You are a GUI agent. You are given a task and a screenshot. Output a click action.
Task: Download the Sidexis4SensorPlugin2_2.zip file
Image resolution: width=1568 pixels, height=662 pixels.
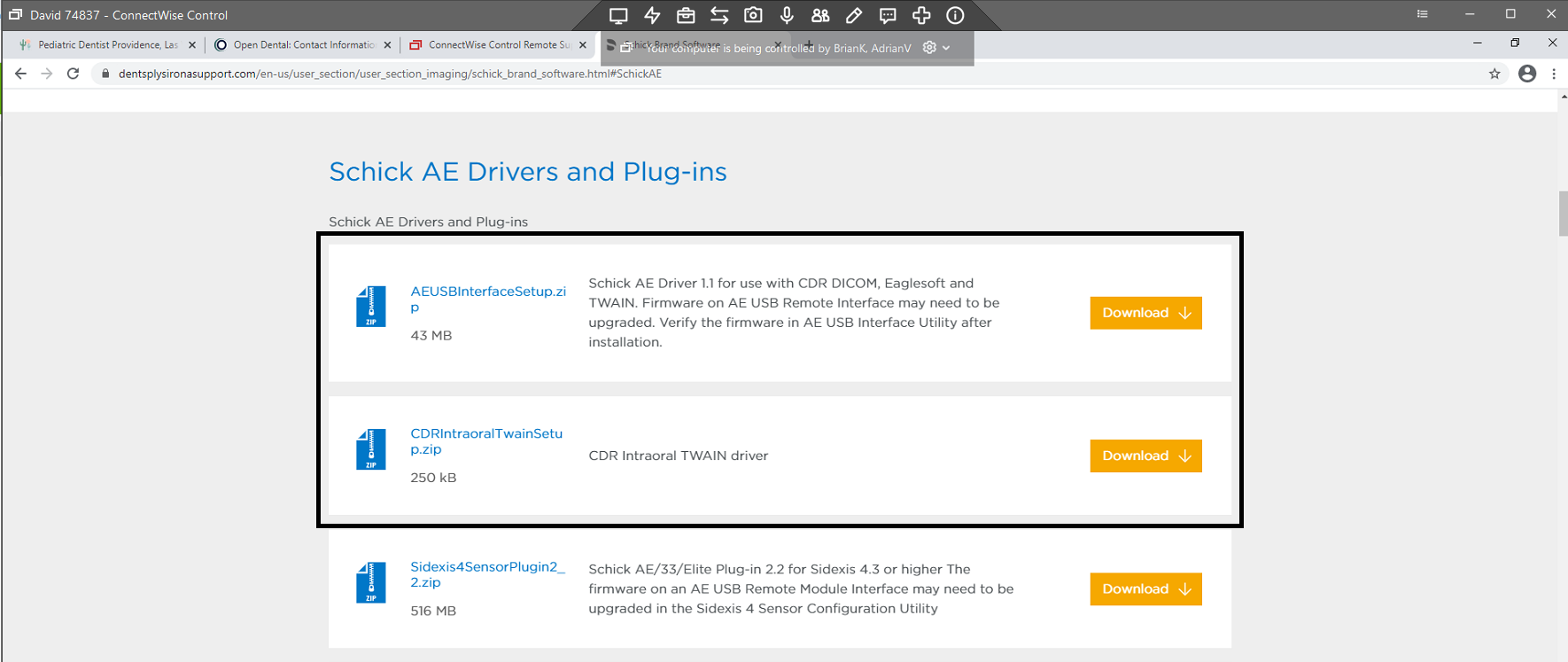point(1145,589)
